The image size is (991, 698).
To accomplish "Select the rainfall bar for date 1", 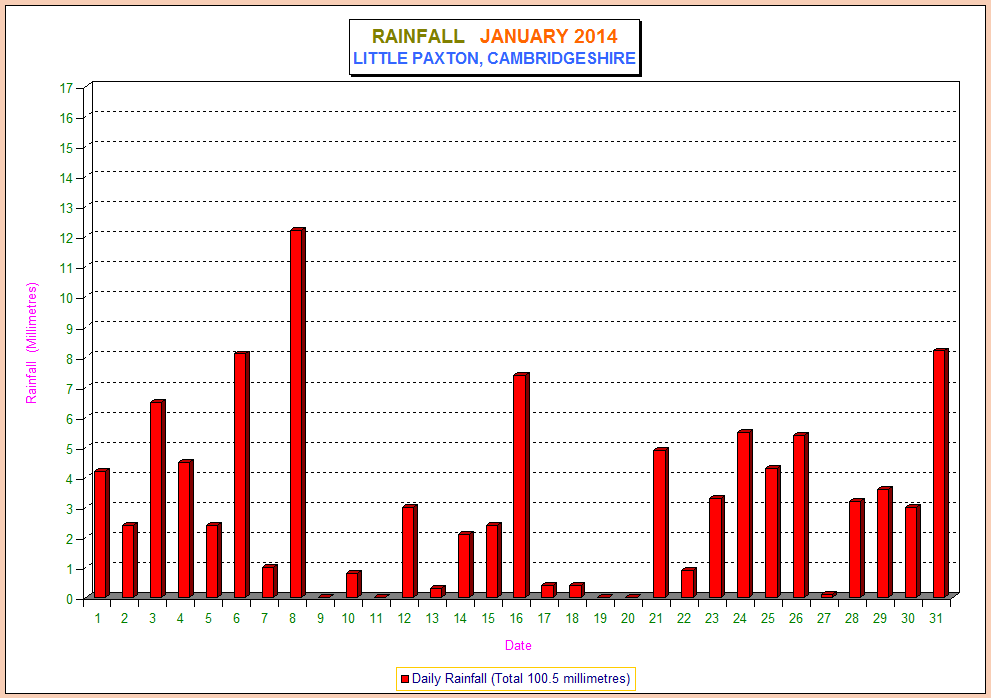I will [x=102, y=534].
